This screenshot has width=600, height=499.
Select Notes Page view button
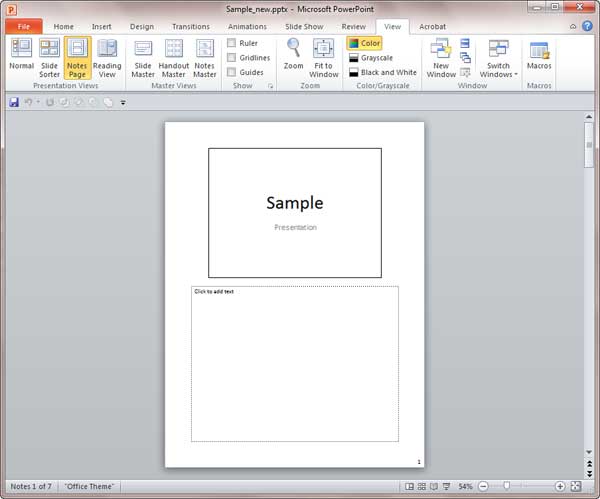coord(77,58)
